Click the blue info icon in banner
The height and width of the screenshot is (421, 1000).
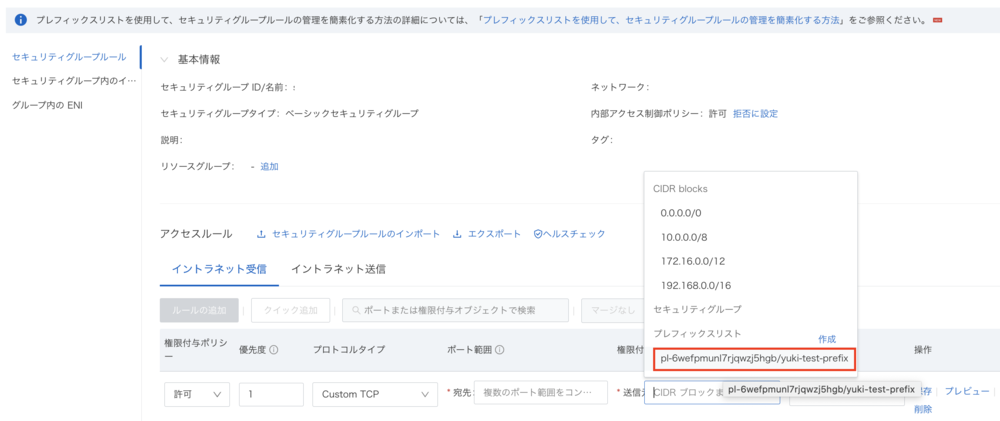[20, 20]
